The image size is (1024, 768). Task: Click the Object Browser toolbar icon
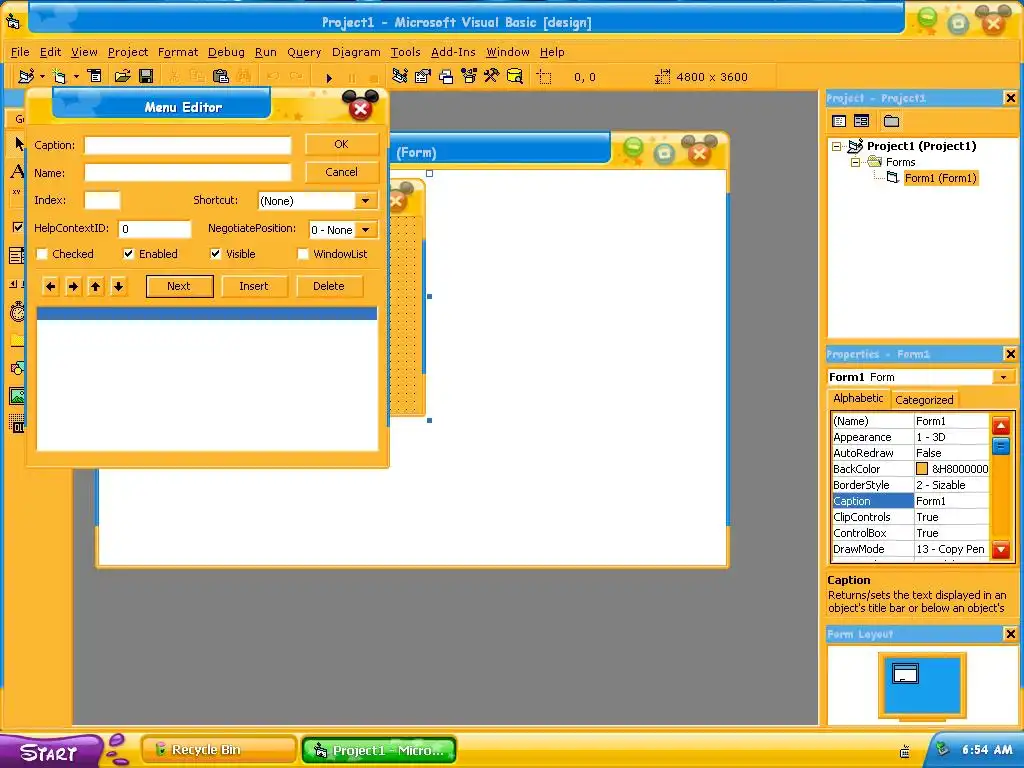[469, 76]
